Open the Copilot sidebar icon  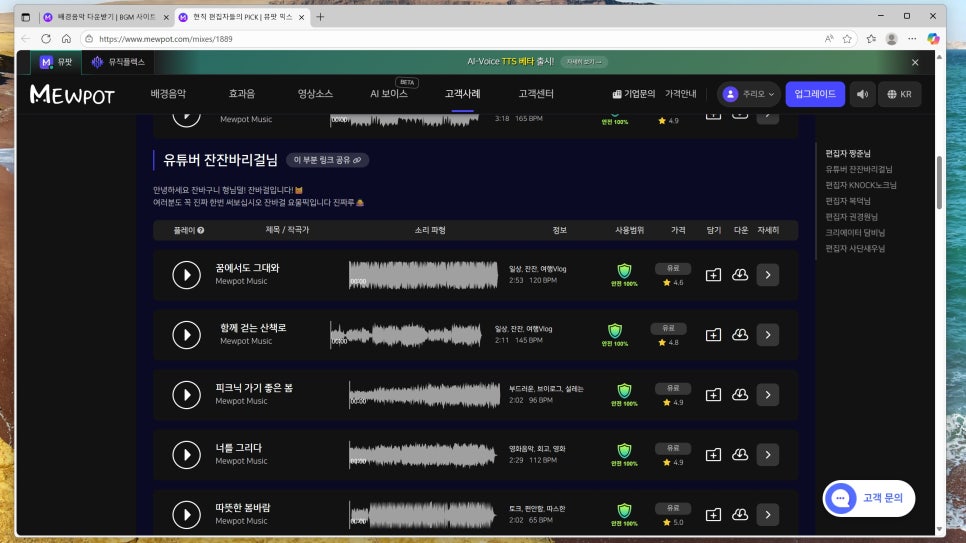[933, 39]
